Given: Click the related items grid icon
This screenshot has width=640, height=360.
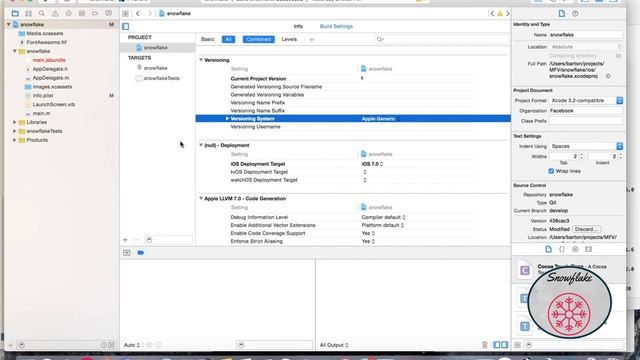Looking at the screenshot, I should tap(125, 13).
